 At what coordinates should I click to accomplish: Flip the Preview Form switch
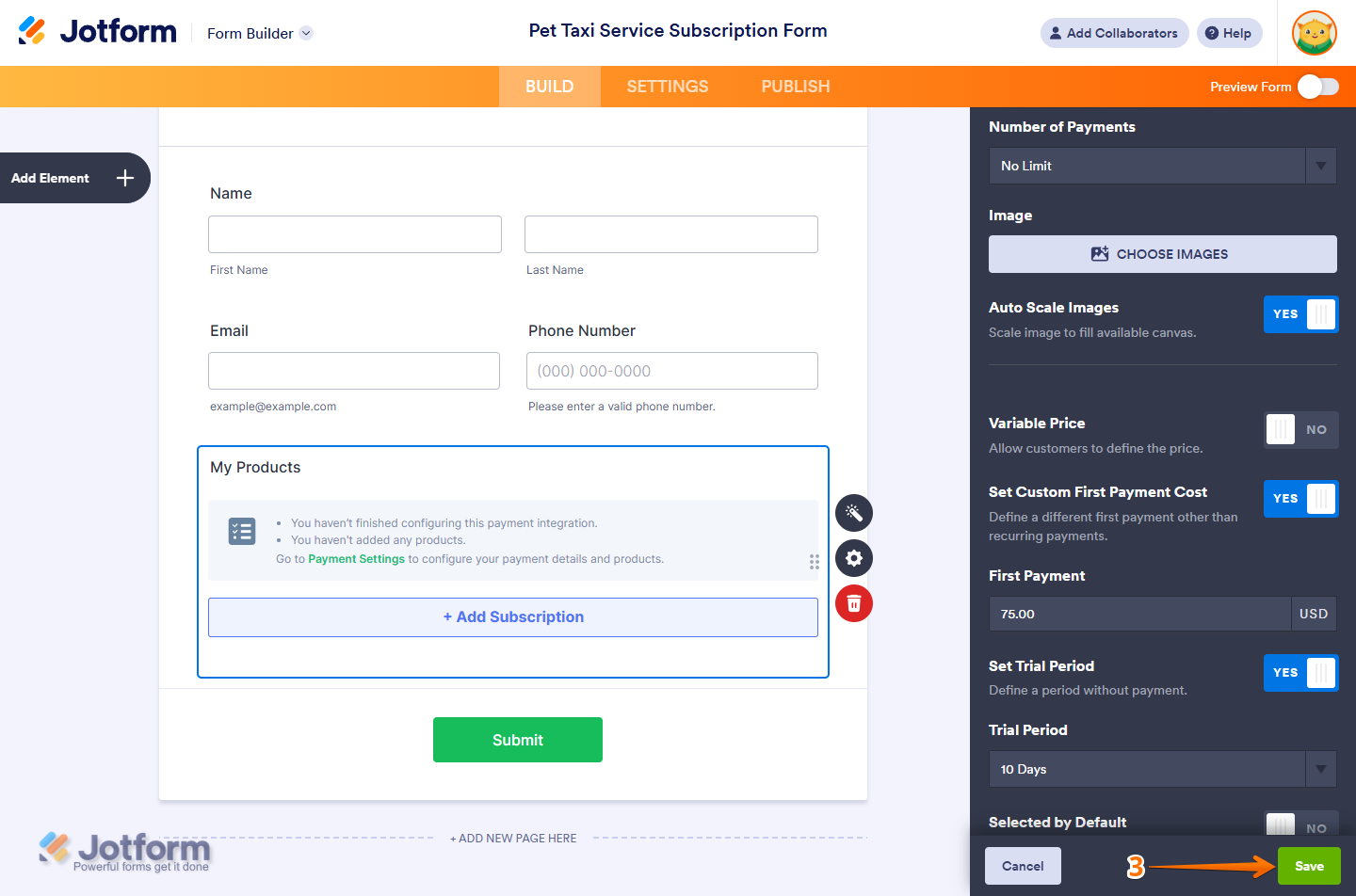[1318, 86]
